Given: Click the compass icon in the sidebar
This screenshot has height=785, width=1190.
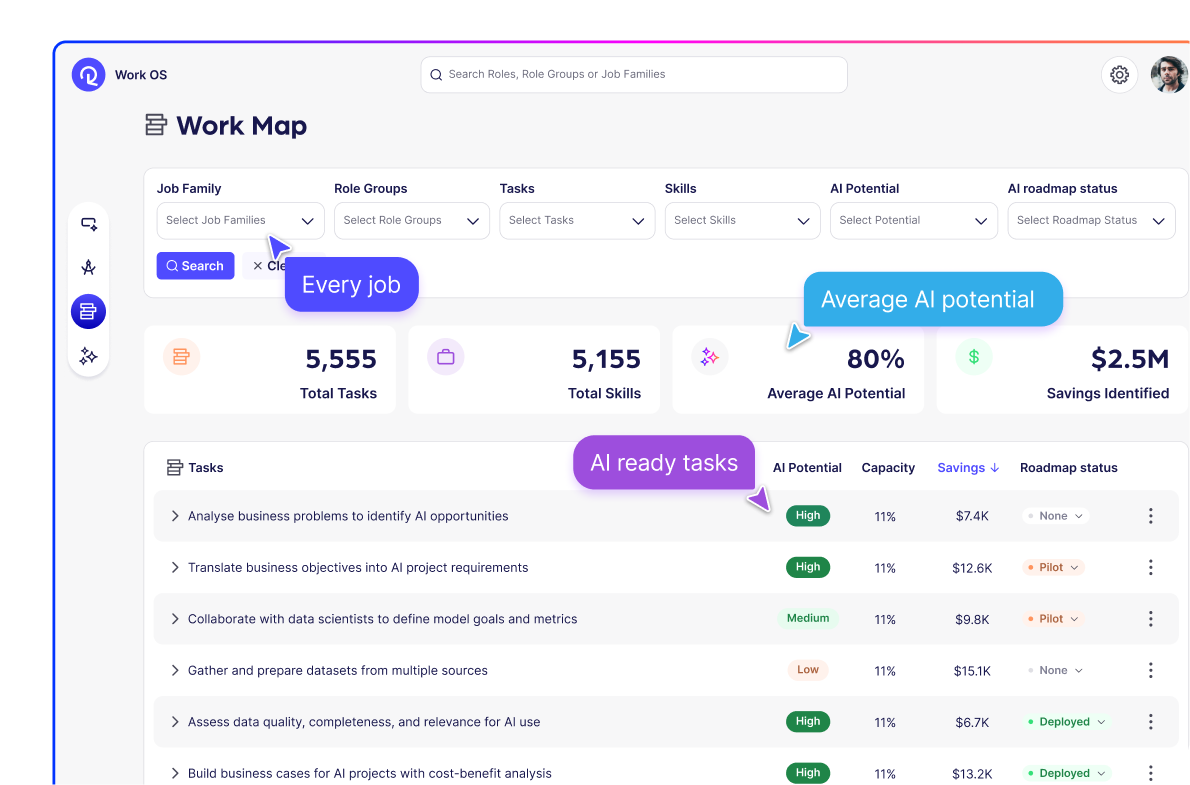Looking at the screenshot, I should 88,267.
